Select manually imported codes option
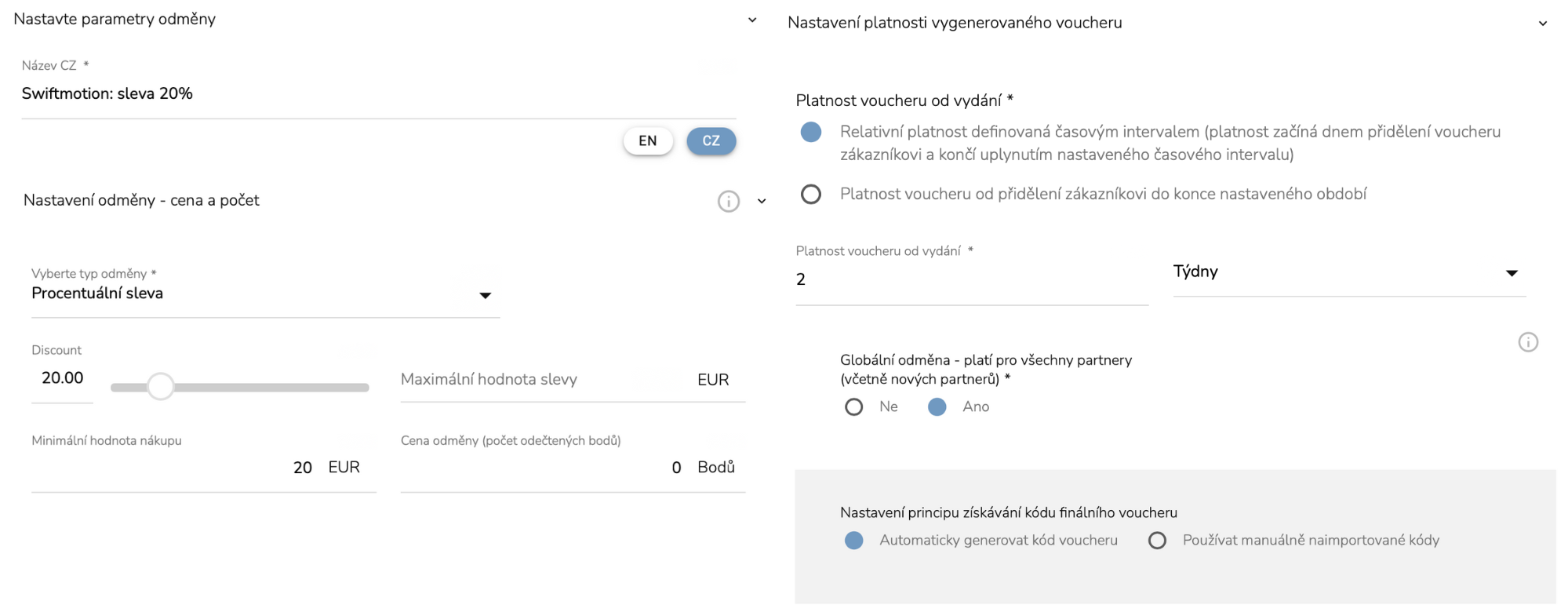This screenshot has height=616, width=1568. (x=1157, y=540)
